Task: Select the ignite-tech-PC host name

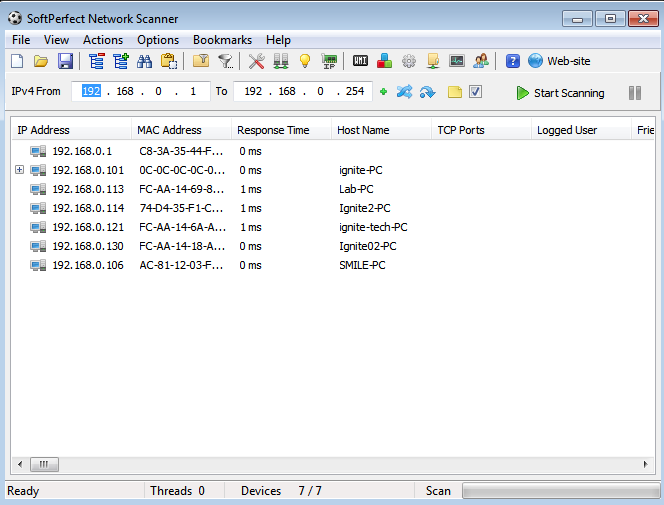Action: (373, 227)
